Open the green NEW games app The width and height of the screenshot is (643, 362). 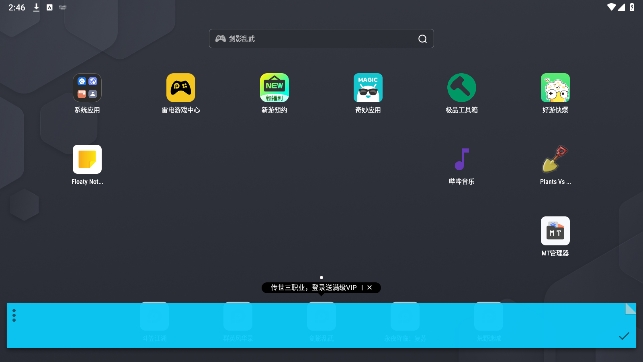point(274,88)
